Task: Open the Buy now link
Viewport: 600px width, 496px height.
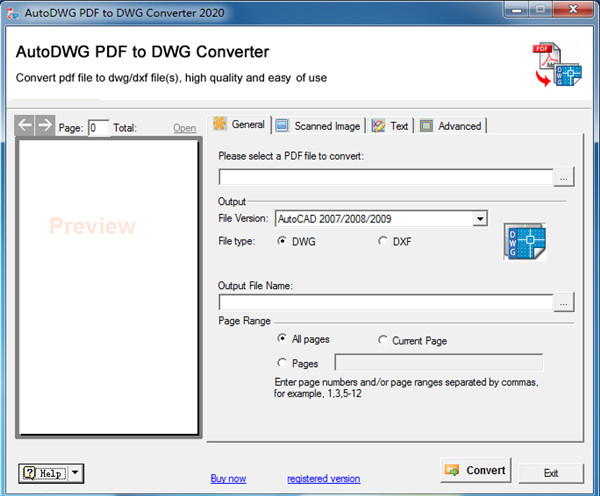Action: [x=228, y=478]
